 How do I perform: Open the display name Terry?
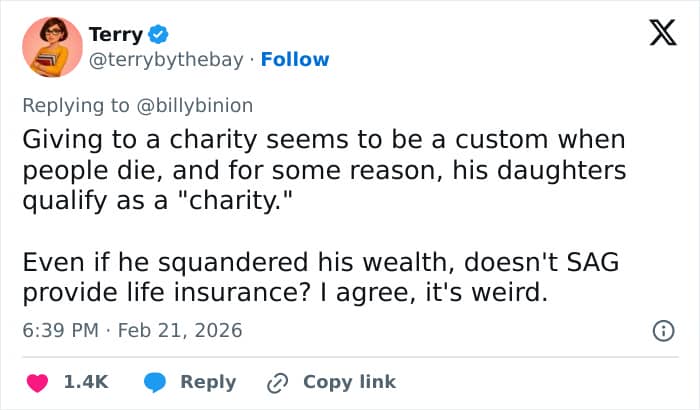click(116, 35)
